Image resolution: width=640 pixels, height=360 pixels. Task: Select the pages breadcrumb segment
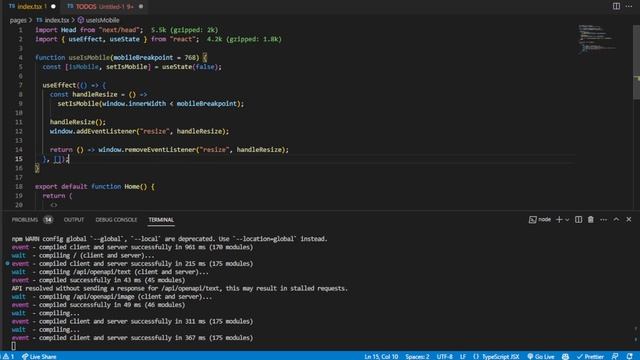[18, 20]
